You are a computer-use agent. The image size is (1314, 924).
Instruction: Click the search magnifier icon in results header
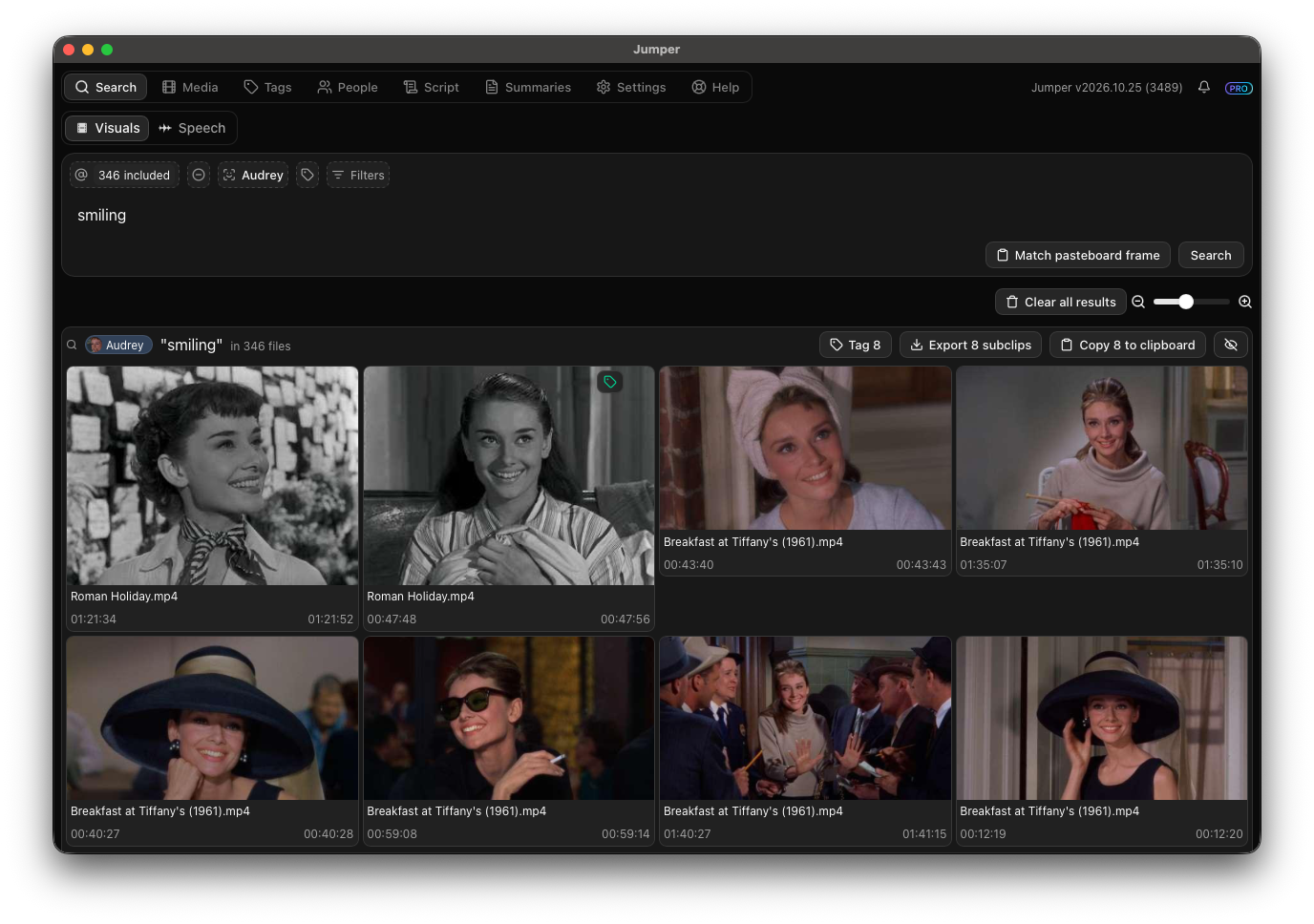pos(72,346)
